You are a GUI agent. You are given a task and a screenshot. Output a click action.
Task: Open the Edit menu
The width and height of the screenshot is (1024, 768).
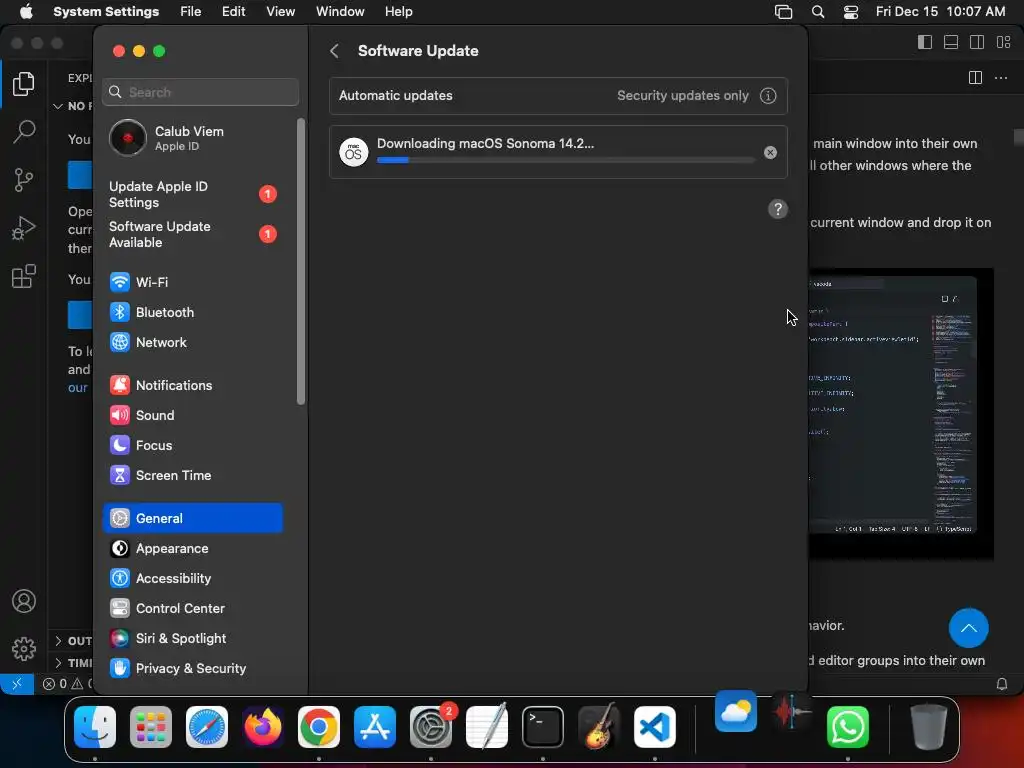233,12
